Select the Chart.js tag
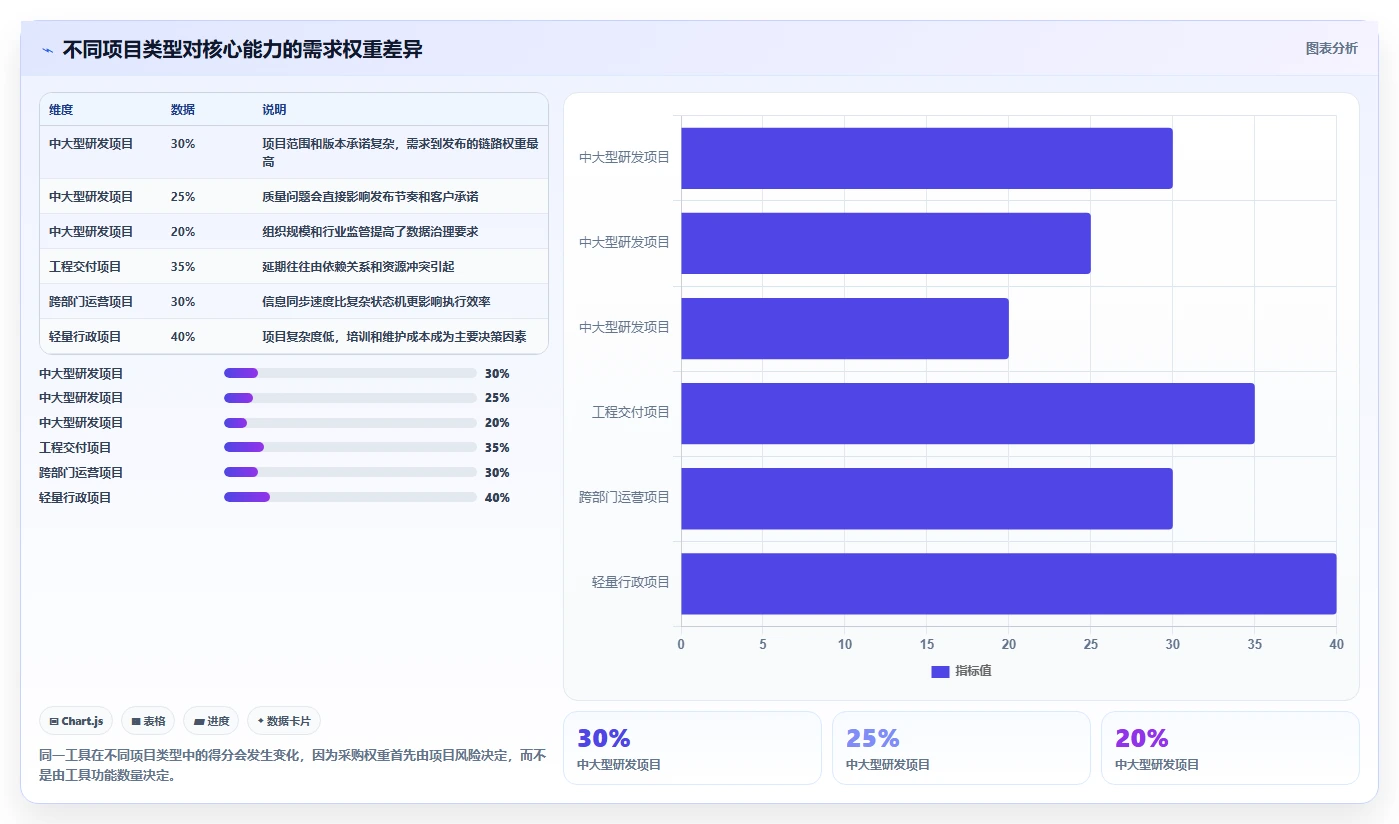The height and width of the screenshot is (824, 1399). [77, 721]
